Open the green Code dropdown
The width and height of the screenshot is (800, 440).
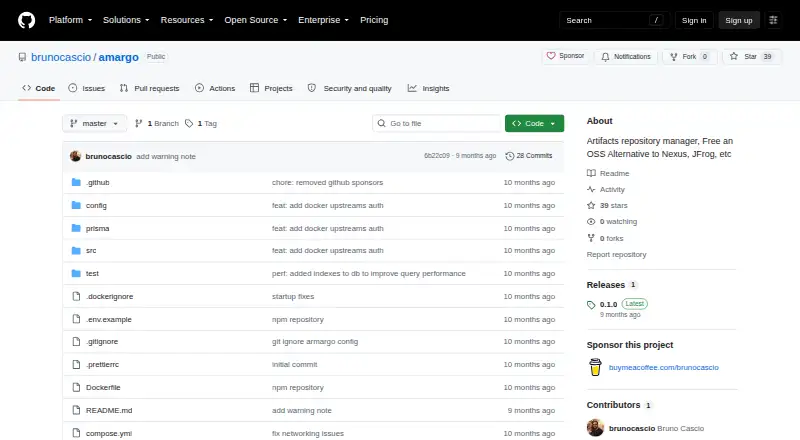534,124
